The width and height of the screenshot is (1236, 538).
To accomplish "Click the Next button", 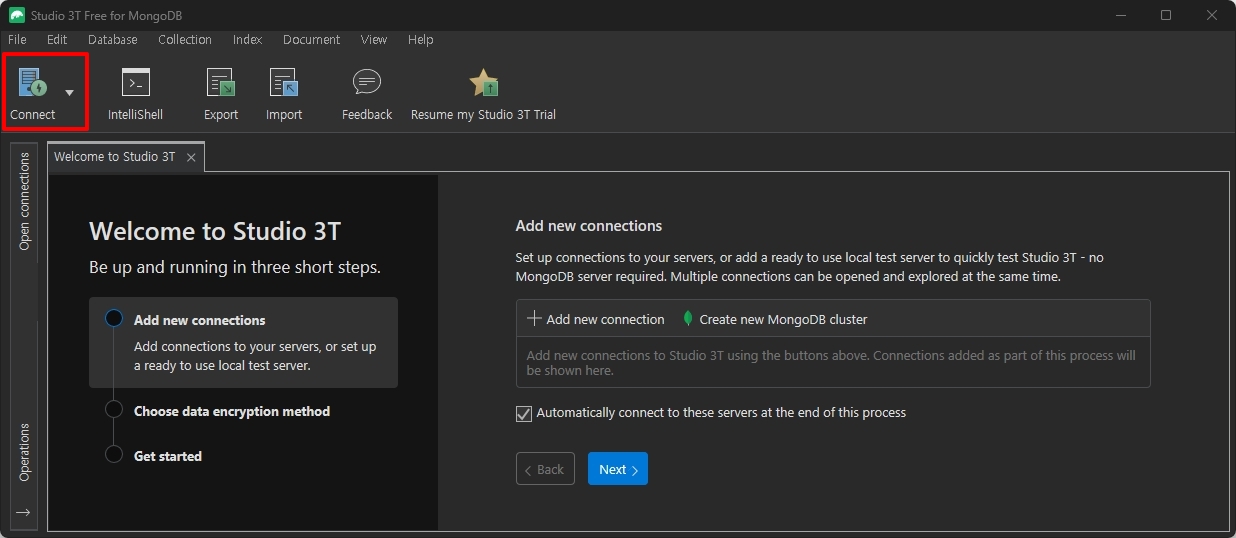I will 618,469.
